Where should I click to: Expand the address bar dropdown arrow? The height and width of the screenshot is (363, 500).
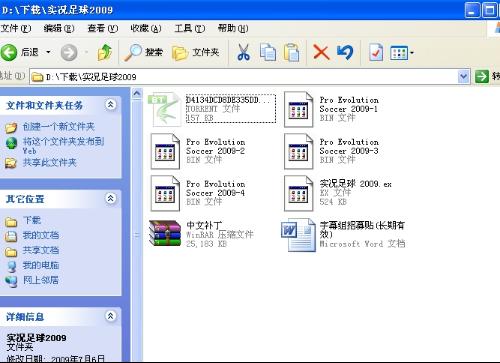coord(463,77)
